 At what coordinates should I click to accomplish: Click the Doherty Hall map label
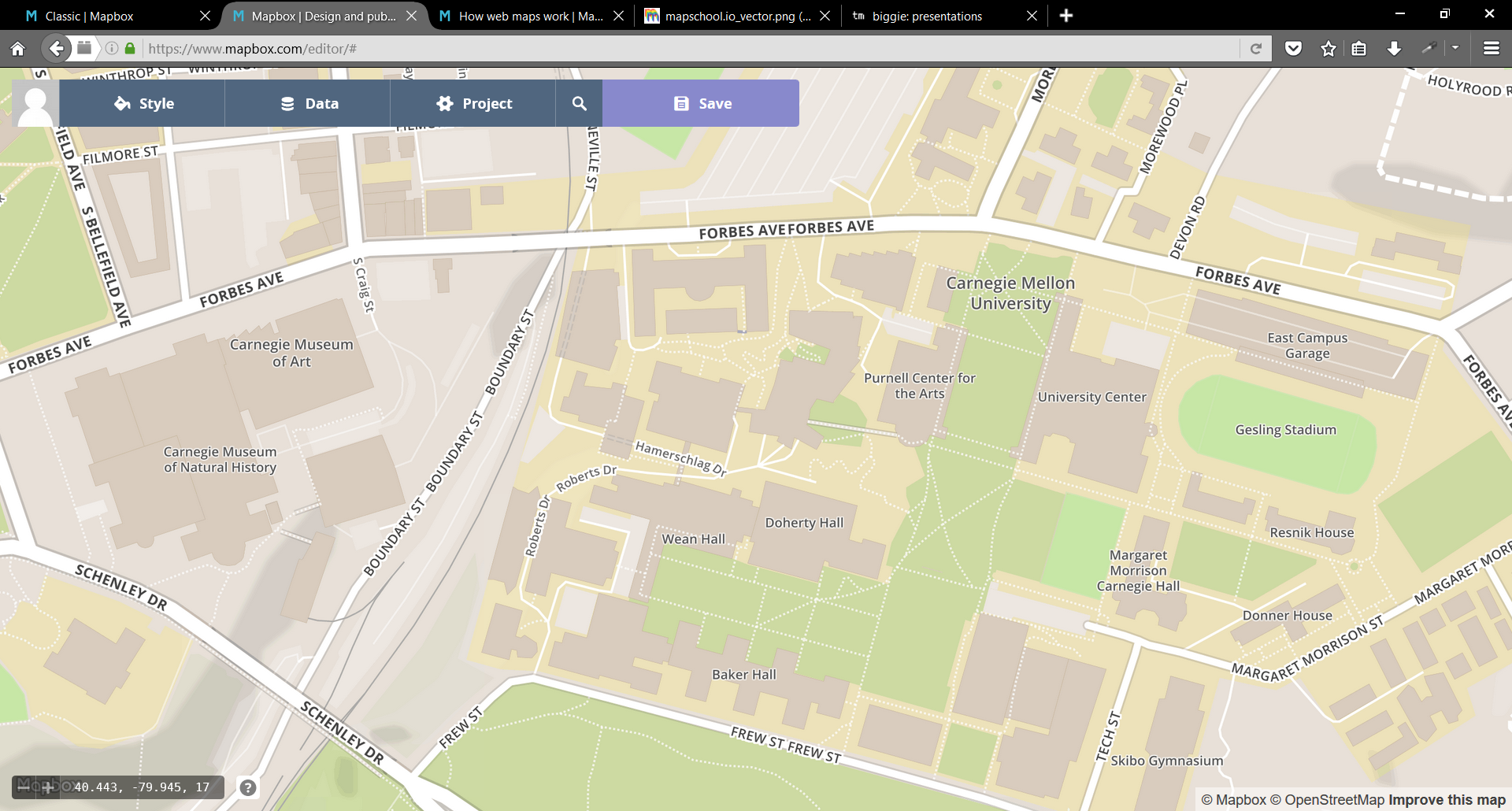point(804,523)
